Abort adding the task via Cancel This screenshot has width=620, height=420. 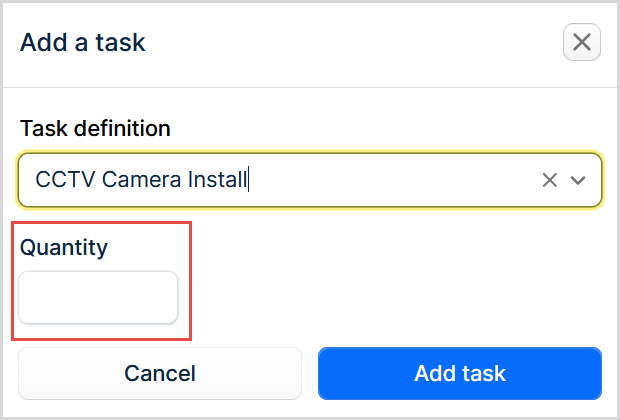(x=160, y=374)
